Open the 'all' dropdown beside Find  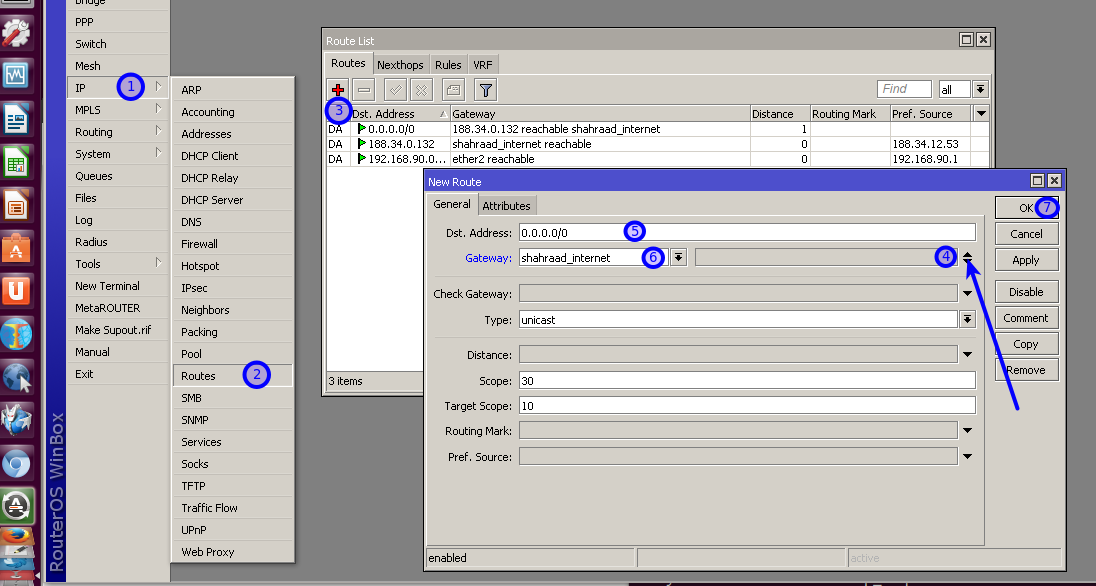pos(980,90)
